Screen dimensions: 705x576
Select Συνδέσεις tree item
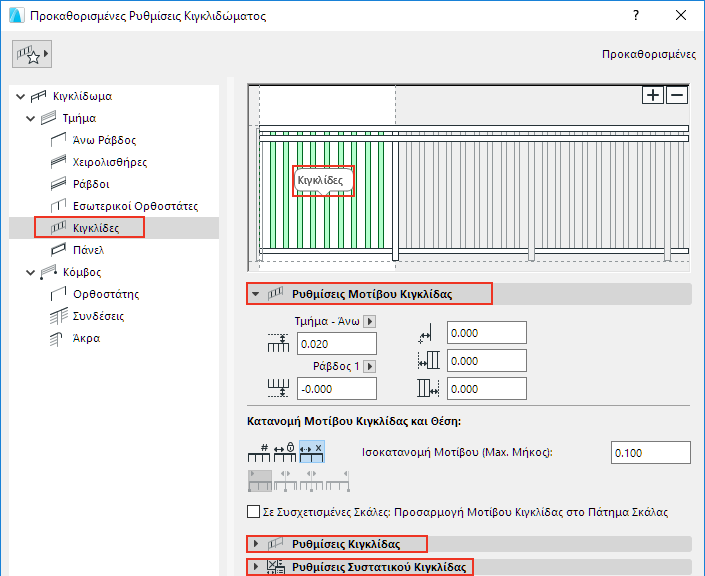[x=98, y=316]
